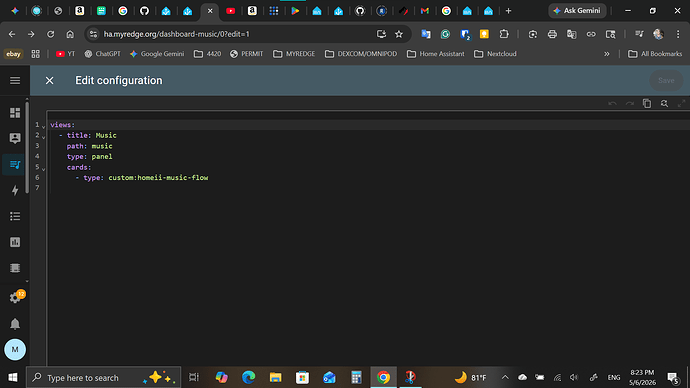Screen dimensions: 690x388
Task: Click the Ask Gemini button
Action: (577, 11)
